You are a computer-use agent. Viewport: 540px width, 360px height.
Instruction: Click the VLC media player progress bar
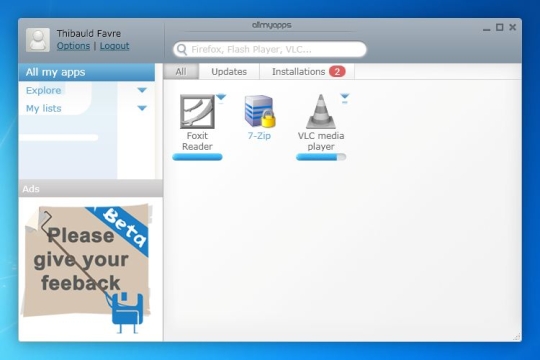[x=321, y=157]
